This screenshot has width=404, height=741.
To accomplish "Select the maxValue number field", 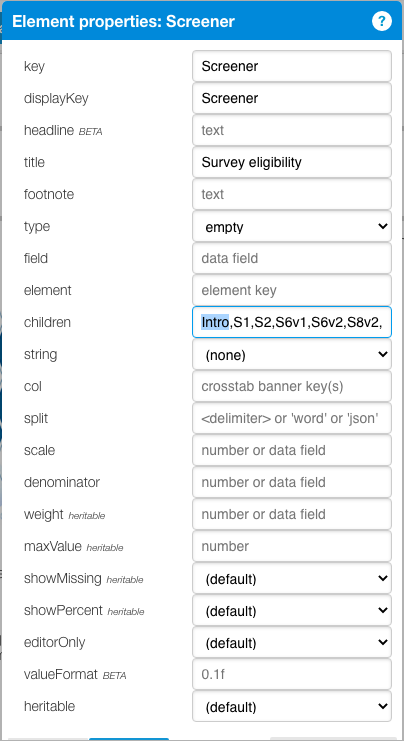I will [292, 546].
